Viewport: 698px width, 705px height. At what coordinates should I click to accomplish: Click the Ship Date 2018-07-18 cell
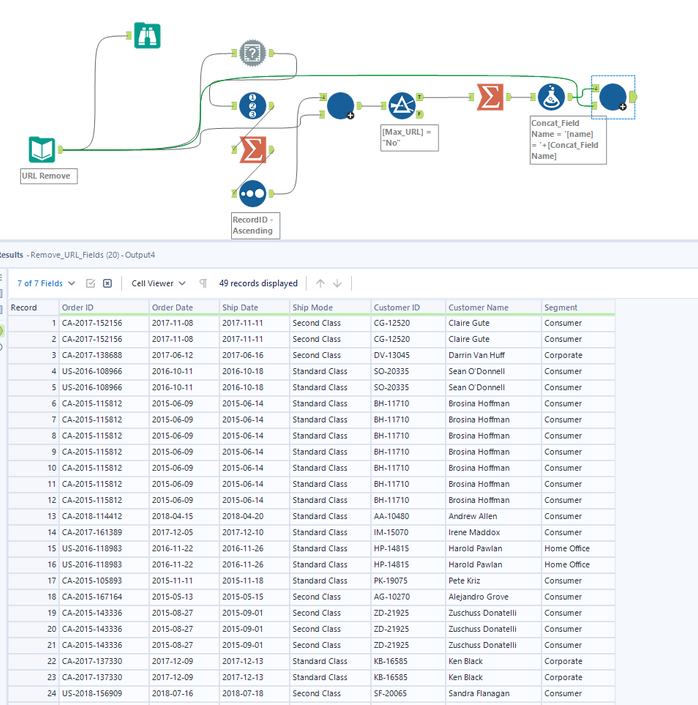point(255,693)
